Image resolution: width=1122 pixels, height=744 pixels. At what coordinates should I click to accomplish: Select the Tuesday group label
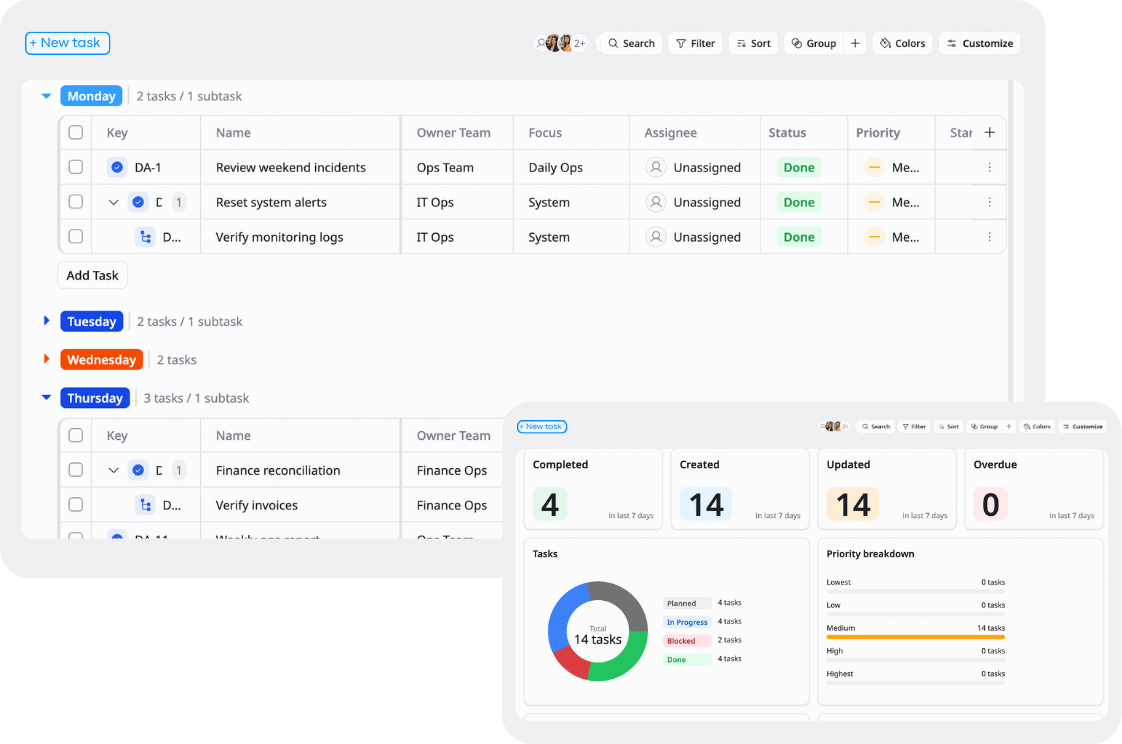(x=92, y=321)
